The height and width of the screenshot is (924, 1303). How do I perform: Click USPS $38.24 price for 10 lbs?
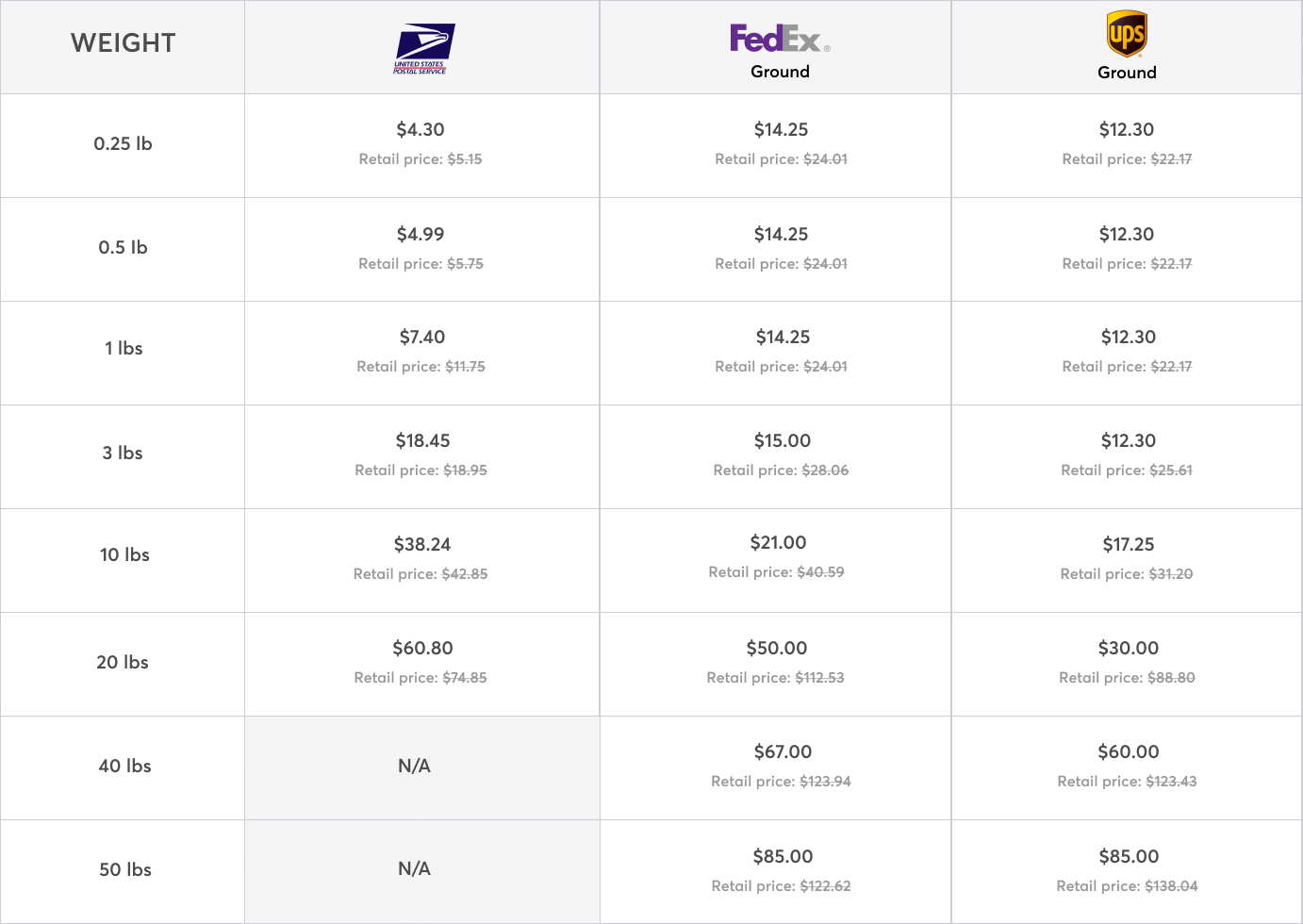[x=421, y=544]
